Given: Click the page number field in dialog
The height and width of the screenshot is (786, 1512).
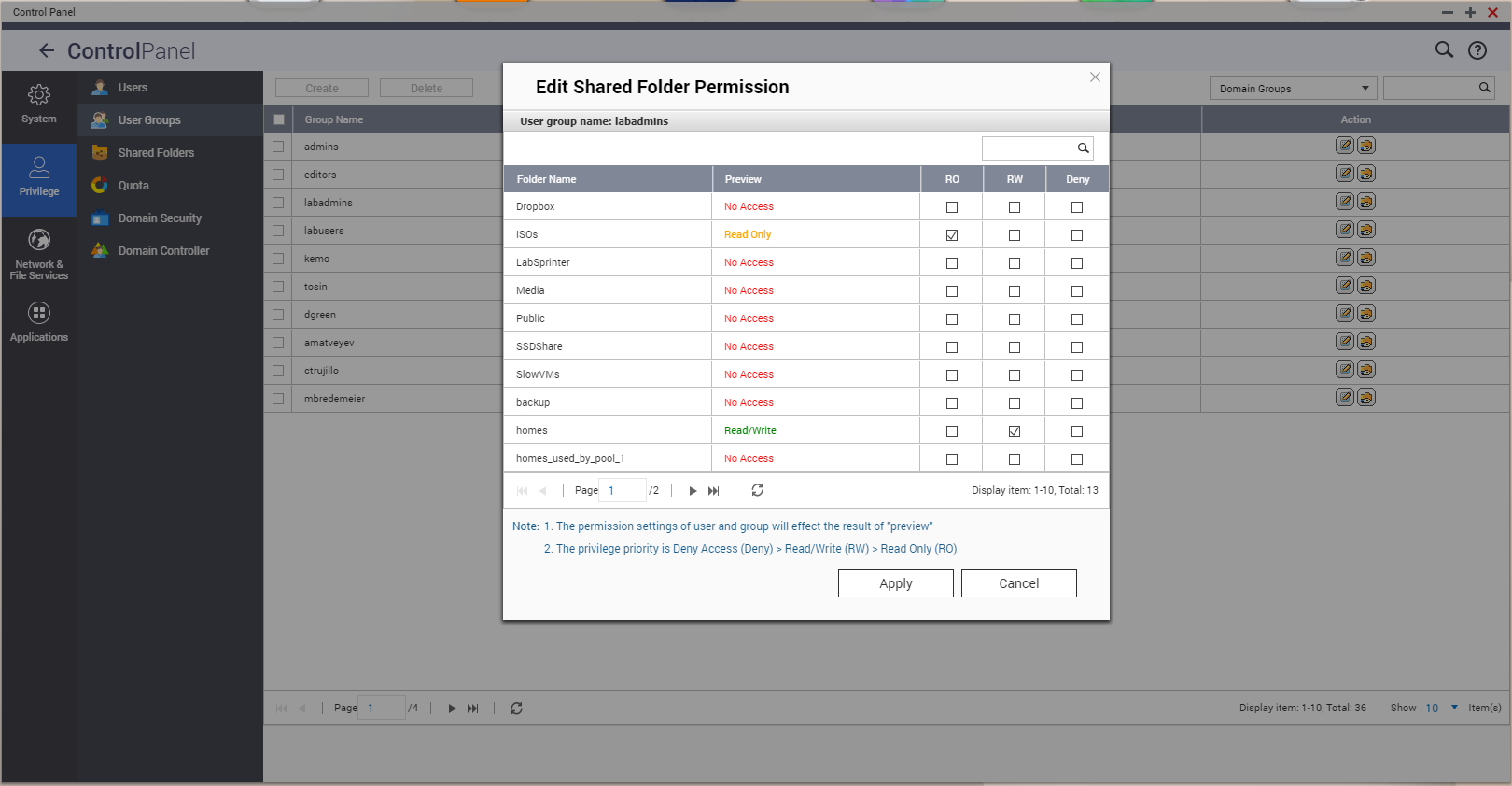Looking at the screenshot, I should coord(623,490).
